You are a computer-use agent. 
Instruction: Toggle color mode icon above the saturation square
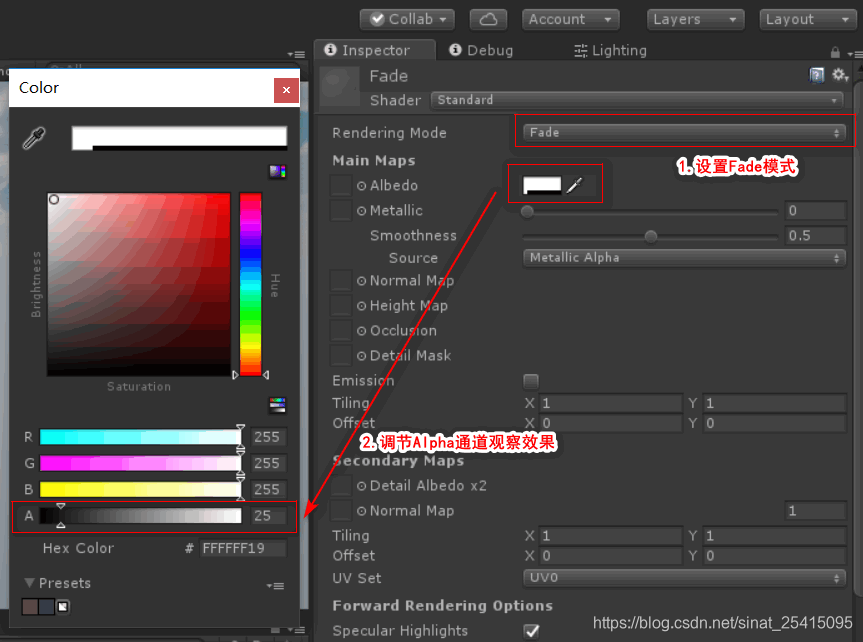coord(277,171)
